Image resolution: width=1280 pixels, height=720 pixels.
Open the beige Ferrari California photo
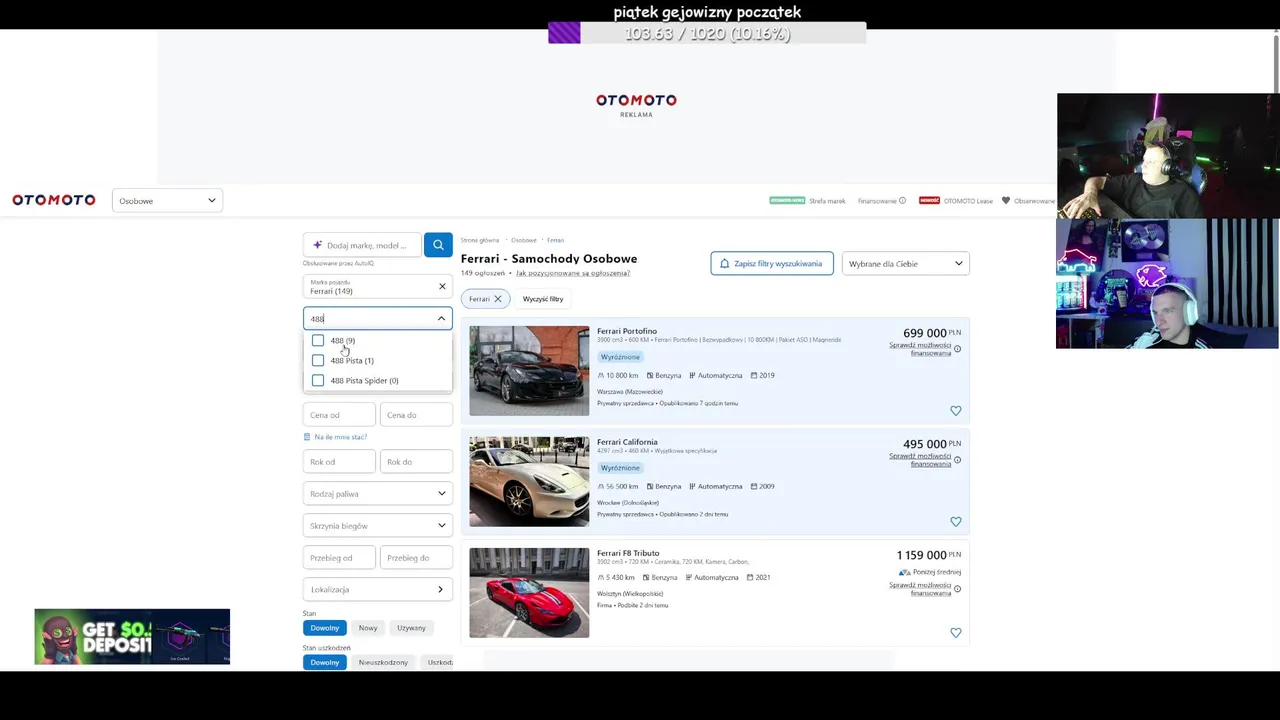coord(529,482)
